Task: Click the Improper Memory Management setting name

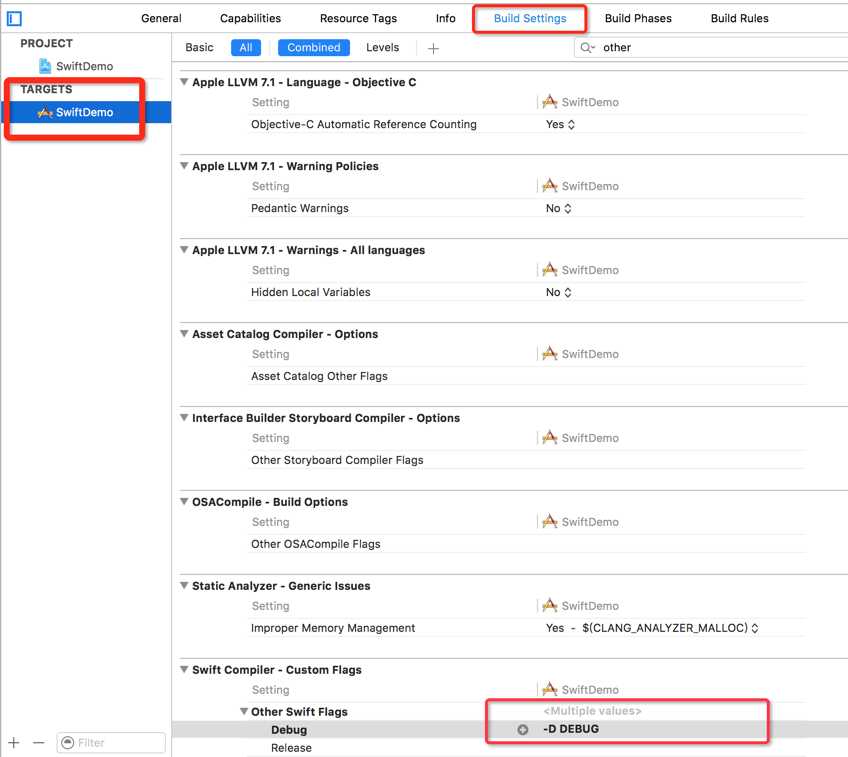Action: [333, 628]
